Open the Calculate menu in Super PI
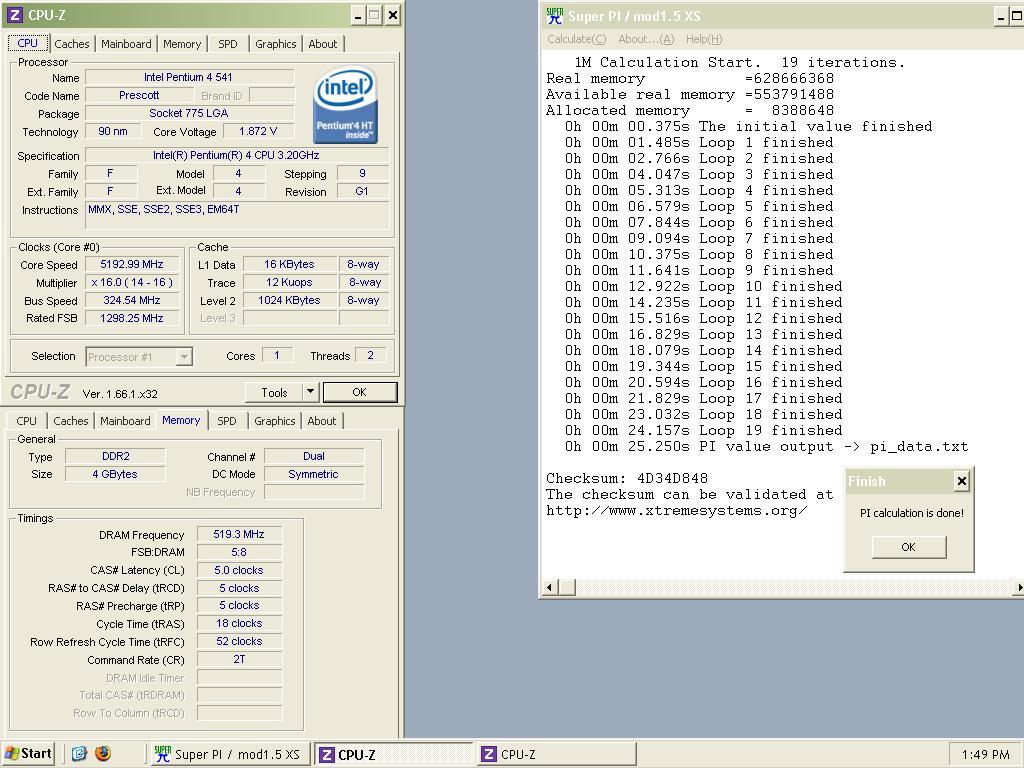 click(577, 39)
